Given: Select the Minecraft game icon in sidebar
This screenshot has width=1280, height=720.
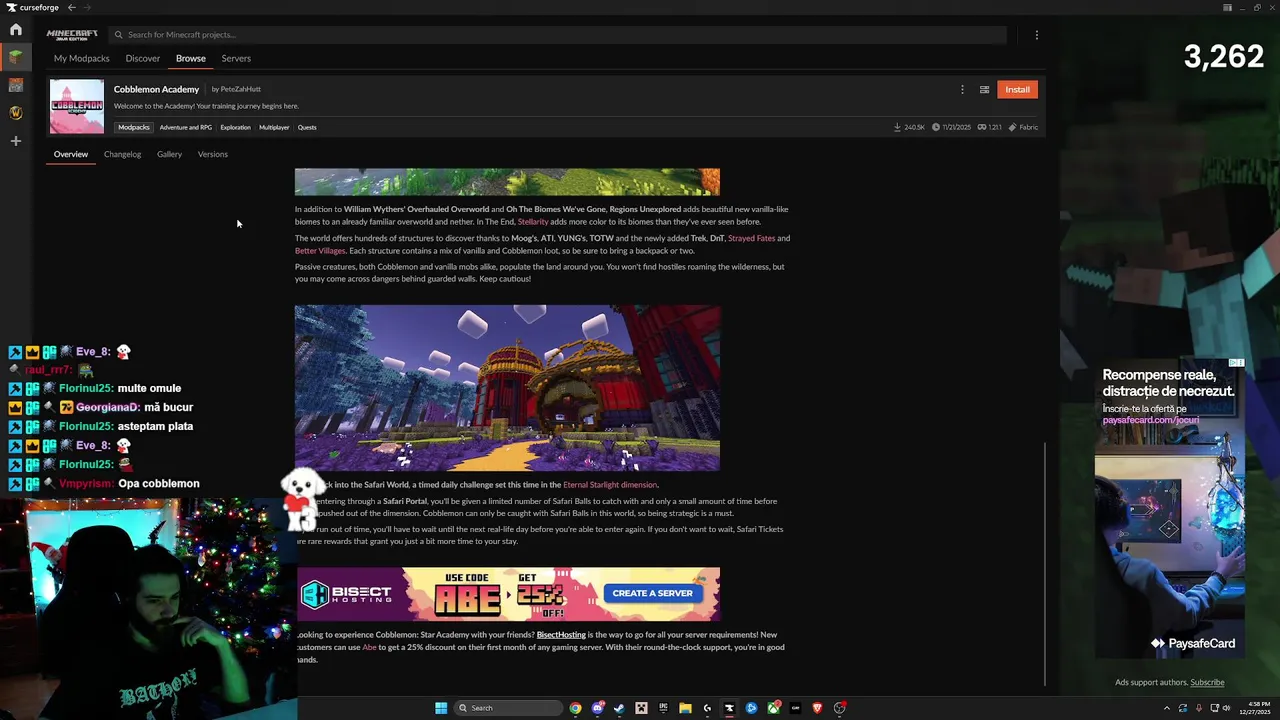Looking at the screenshot, I should pos(16,57).
